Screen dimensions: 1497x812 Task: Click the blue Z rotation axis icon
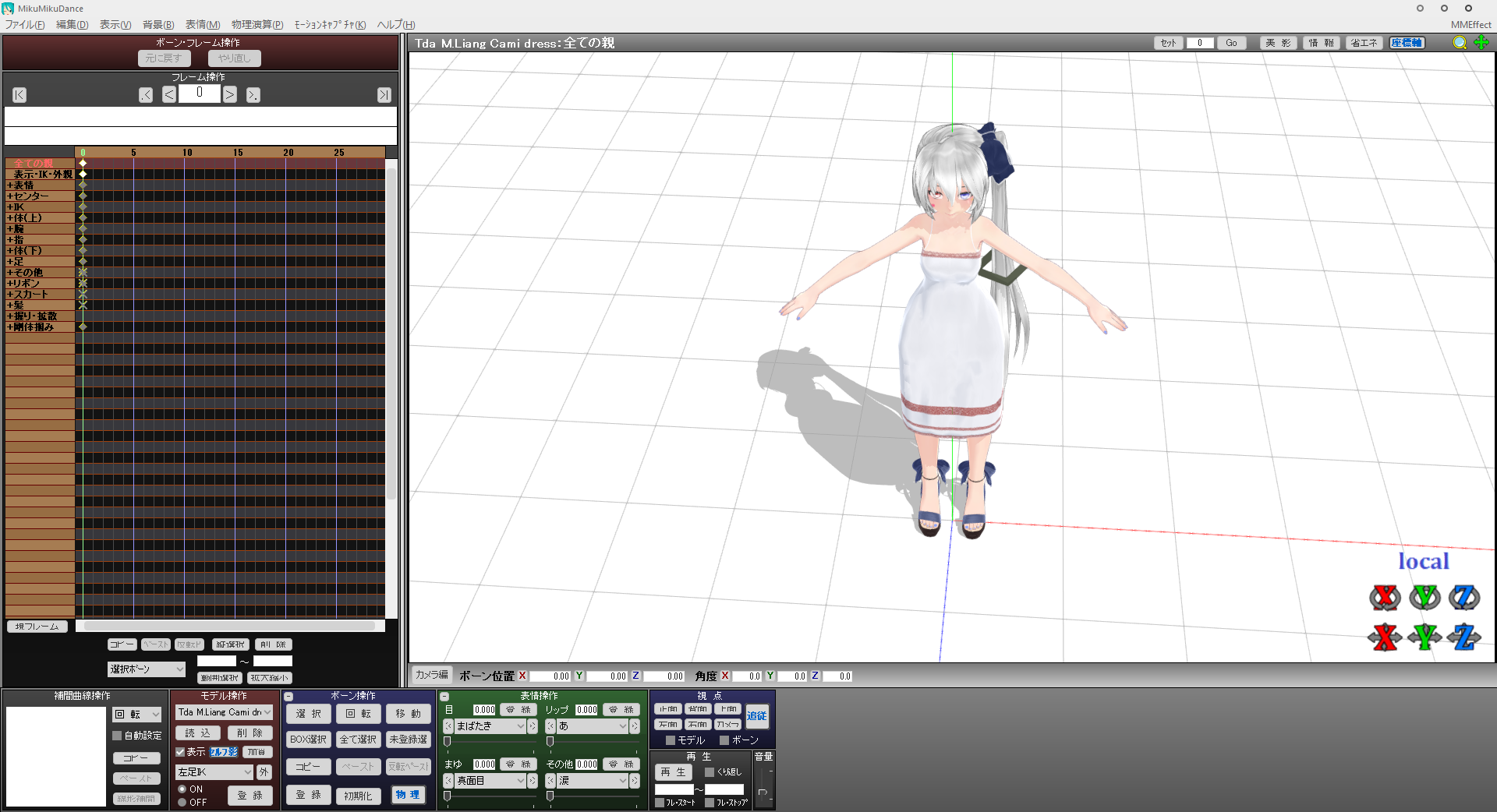click(x=1465, y=598)
